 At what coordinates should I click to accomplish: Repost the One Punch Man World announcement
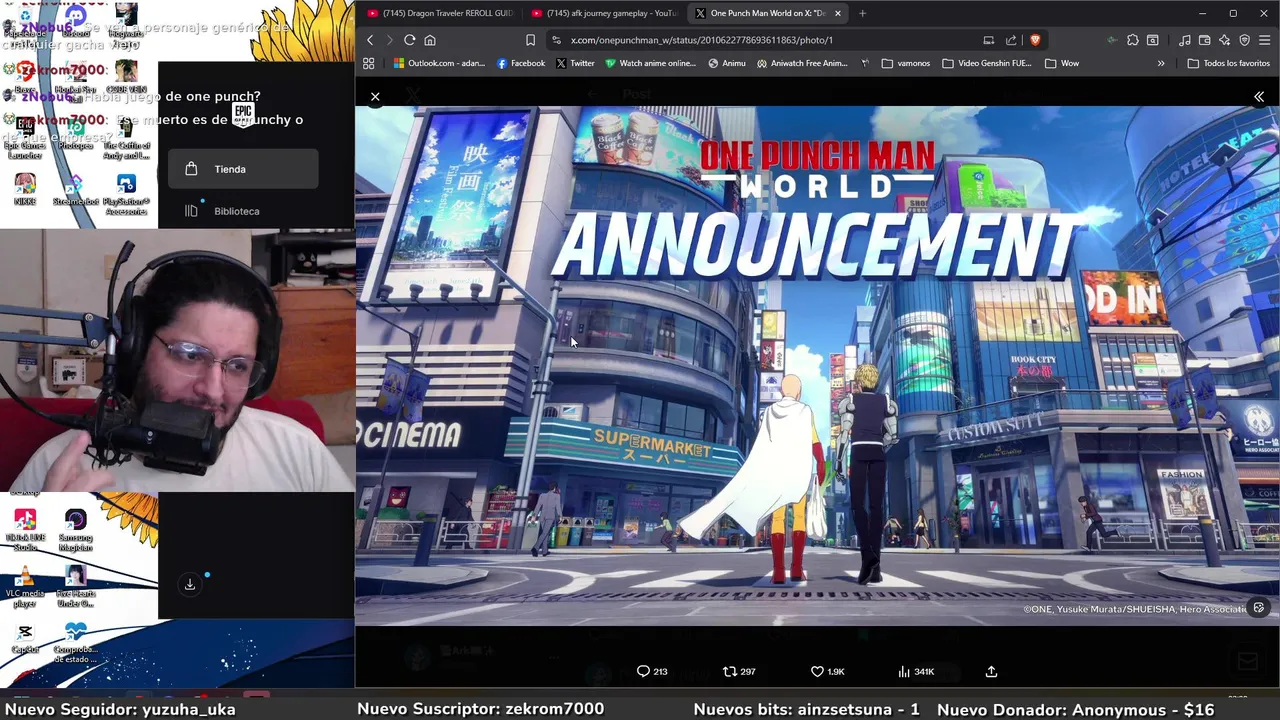click(739, 672)
